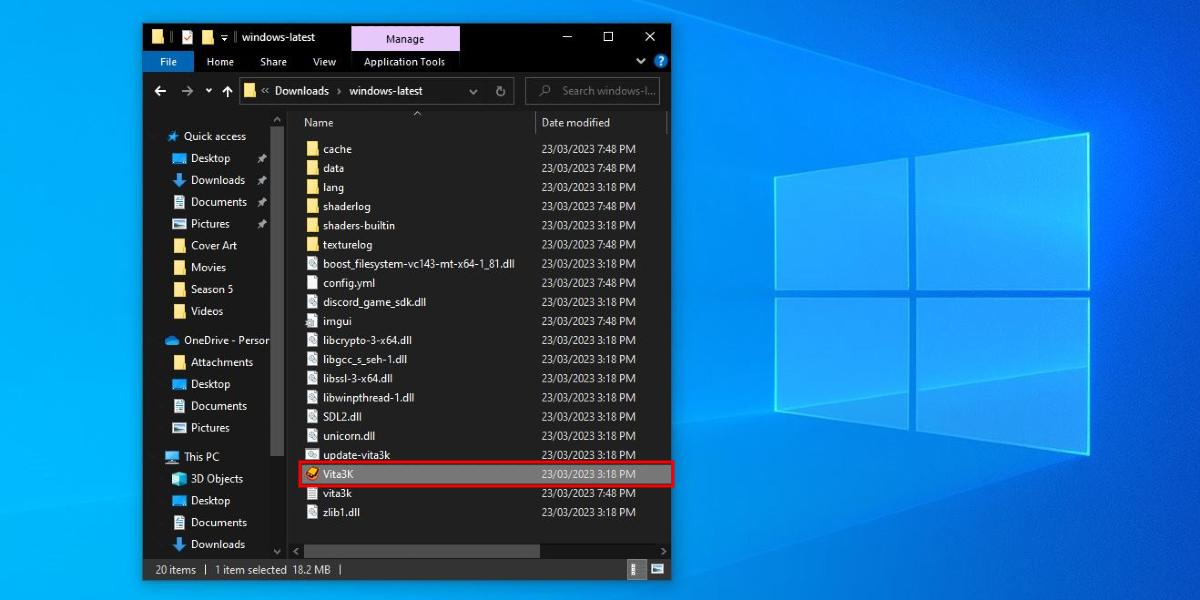
Task: Switch to the View tab
Action: [324, 61]
